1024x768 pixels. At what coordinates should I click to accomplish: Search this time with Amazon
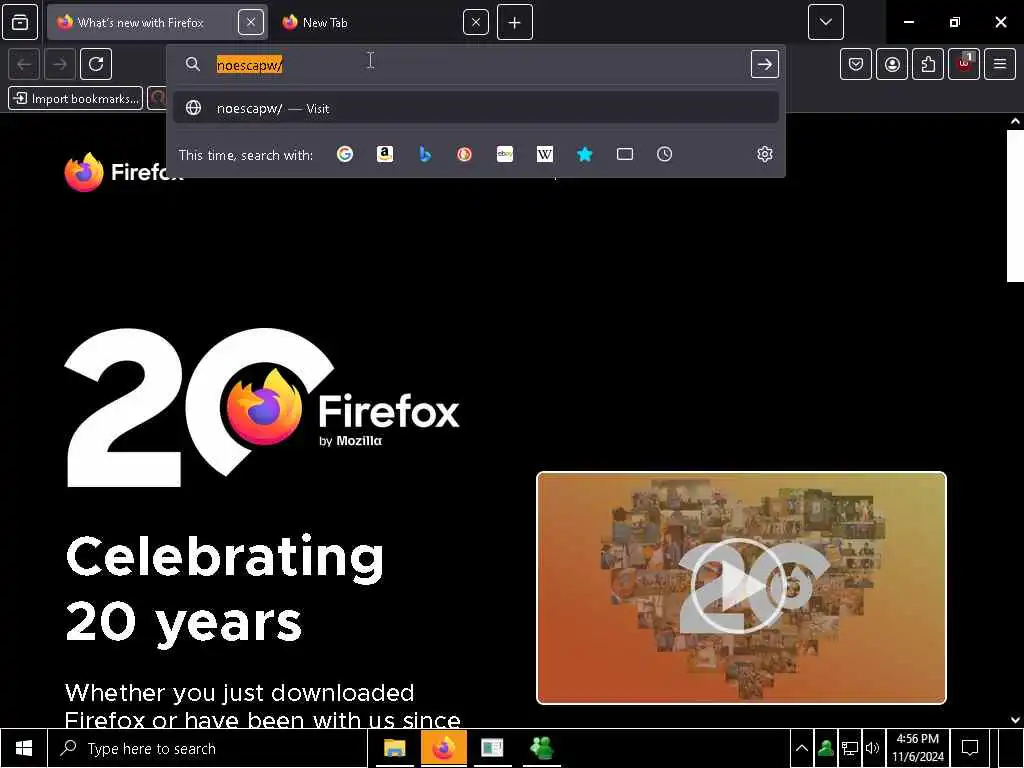click(x=385, y=154)
